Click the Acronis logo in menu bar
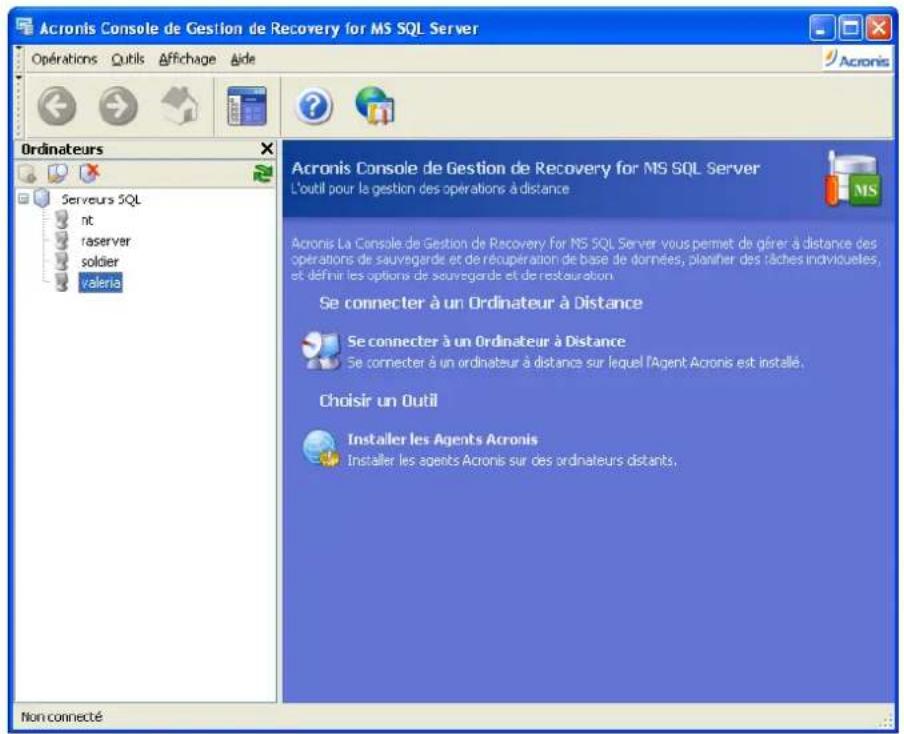The image size is (904, 734). [x=857, y=59]
